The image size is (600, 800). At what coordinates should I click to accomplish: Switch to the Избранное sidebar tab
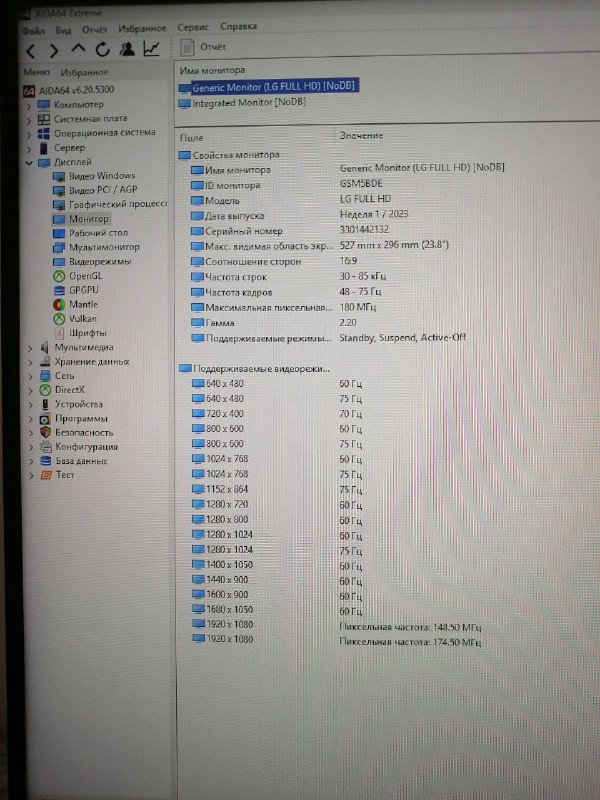tap(84, 72)
